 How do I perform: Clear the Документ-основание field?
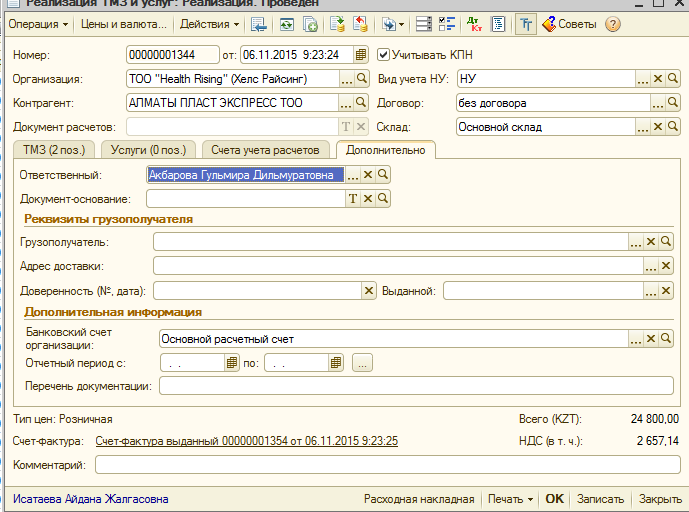click(x=368, y=199)
